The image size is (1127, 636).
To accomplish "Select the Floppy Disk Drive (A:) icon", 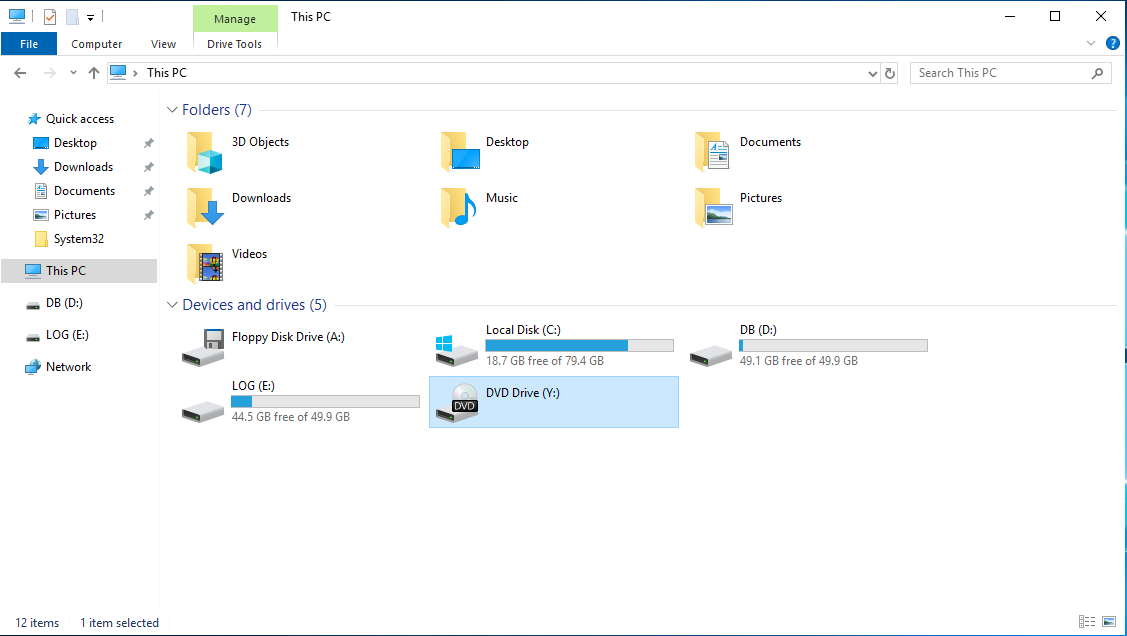I will click(x=203, y=348).
